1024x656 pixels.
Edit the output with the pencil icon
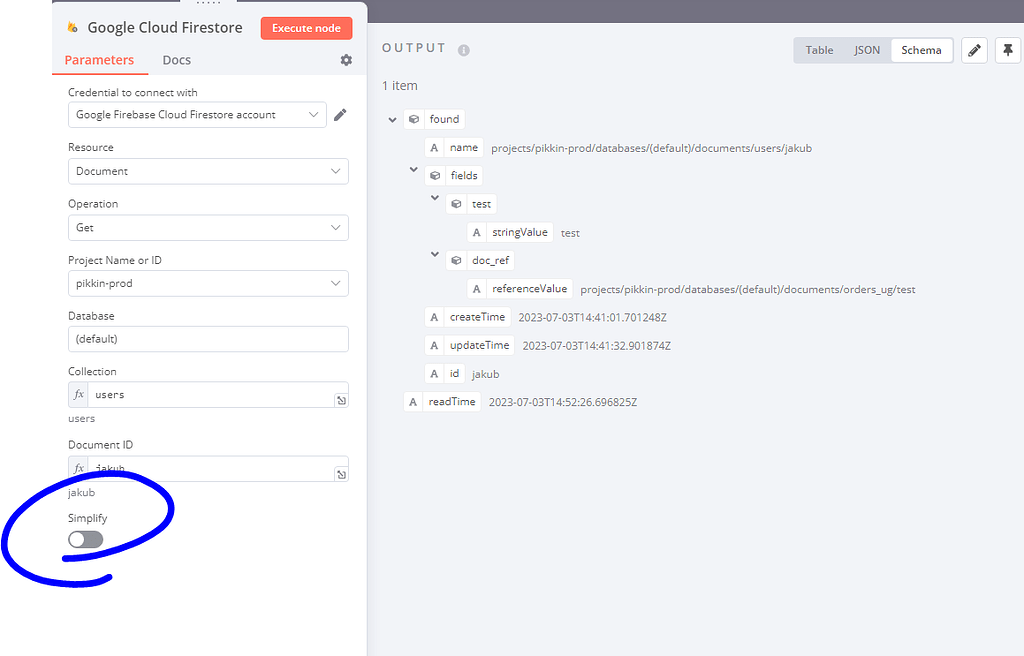coord(974,49)
